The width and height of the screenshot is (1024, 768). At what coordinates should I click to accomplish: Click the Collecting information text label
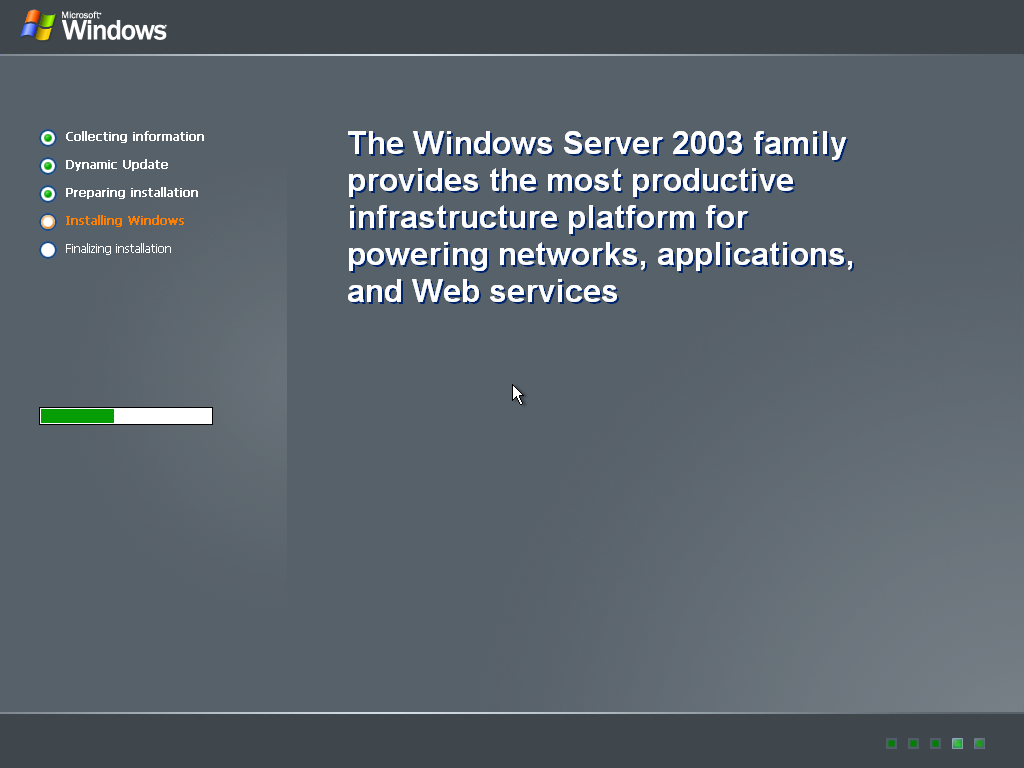click(134, 137)
